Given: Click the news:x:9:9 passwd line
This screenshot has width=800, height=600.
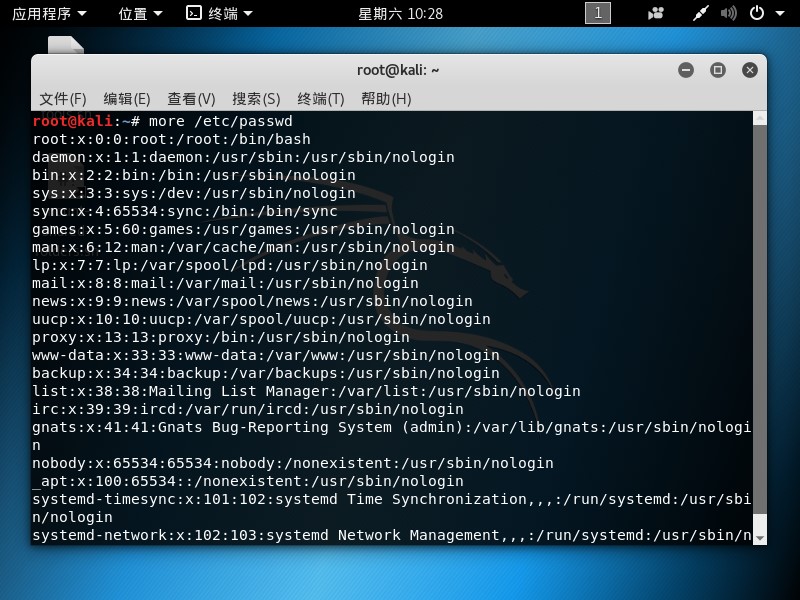Looking at the screenshot, I should (253, 301).
